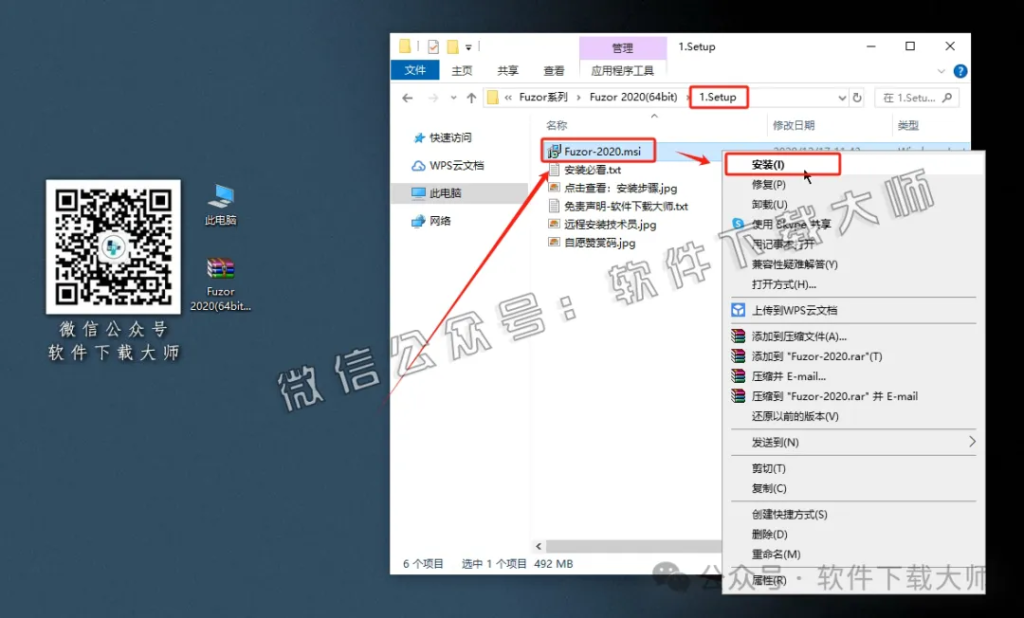Screen dimensions: 1024x618
Task: Click Fuzor 2020(64bit) breadcrumb
Action: tap(633, 97)
